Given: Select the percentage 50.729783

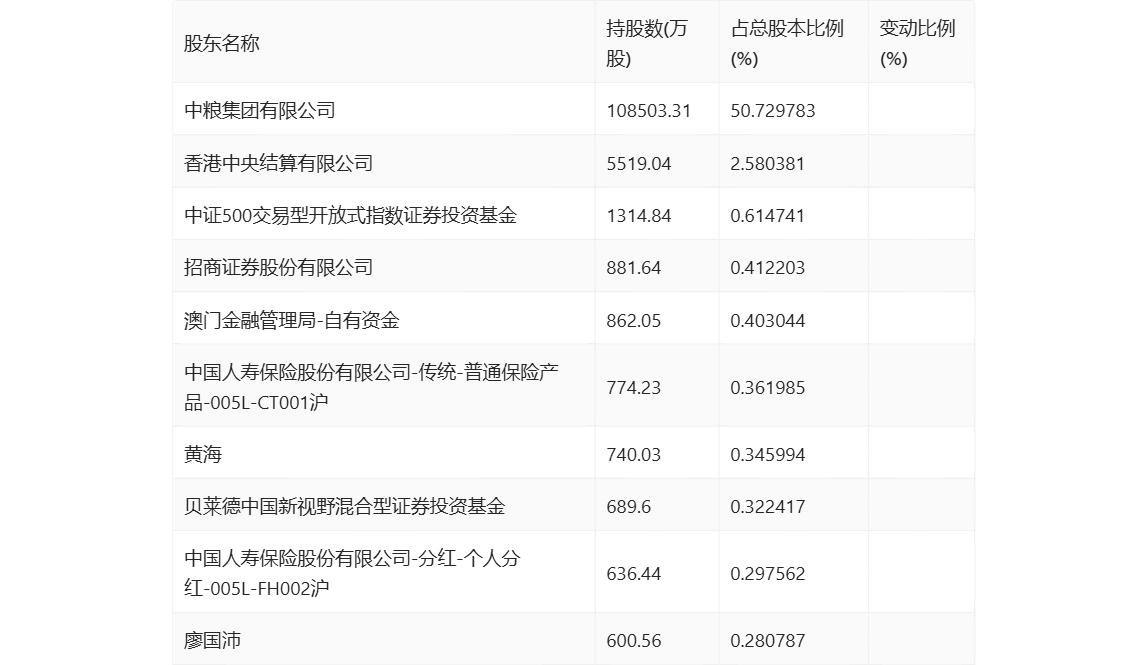Looking at the screenshot, I should [772, 110].
